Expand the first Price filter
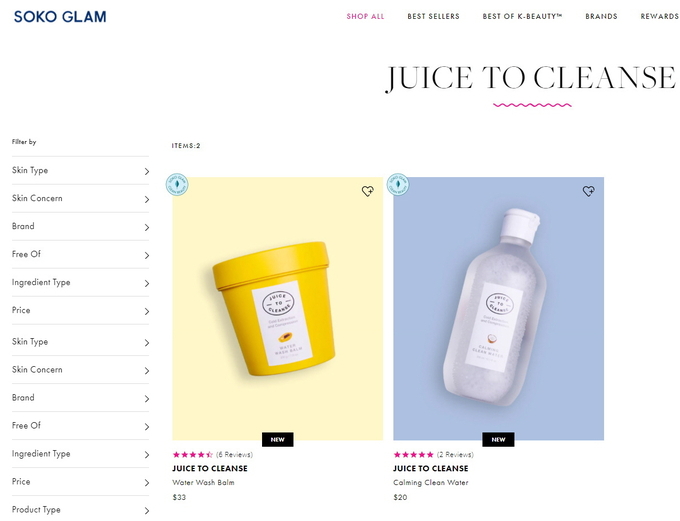 (80, 311)
